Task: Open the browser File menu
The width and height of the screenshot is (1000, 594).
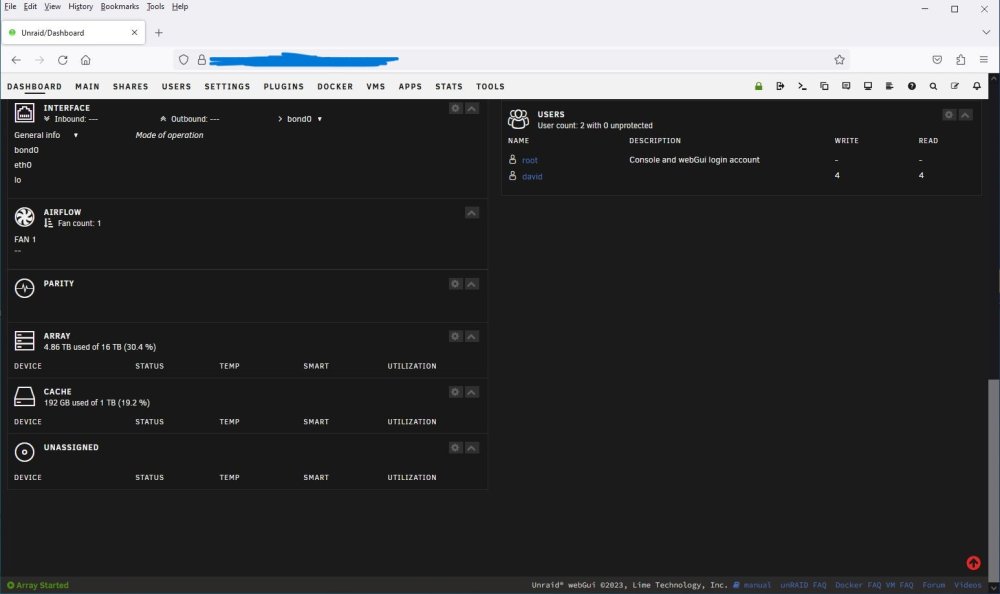Action: [x=10, y=6]
